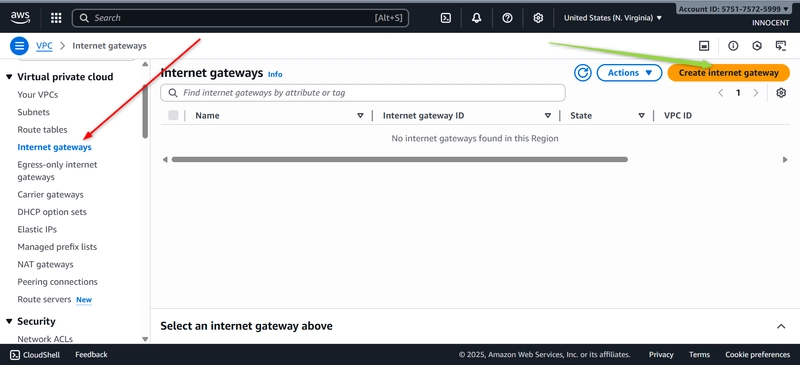This screenshot has height=365, width=800.
Task: Click sidebar scroll down arrow
Action: coord(145,339)
